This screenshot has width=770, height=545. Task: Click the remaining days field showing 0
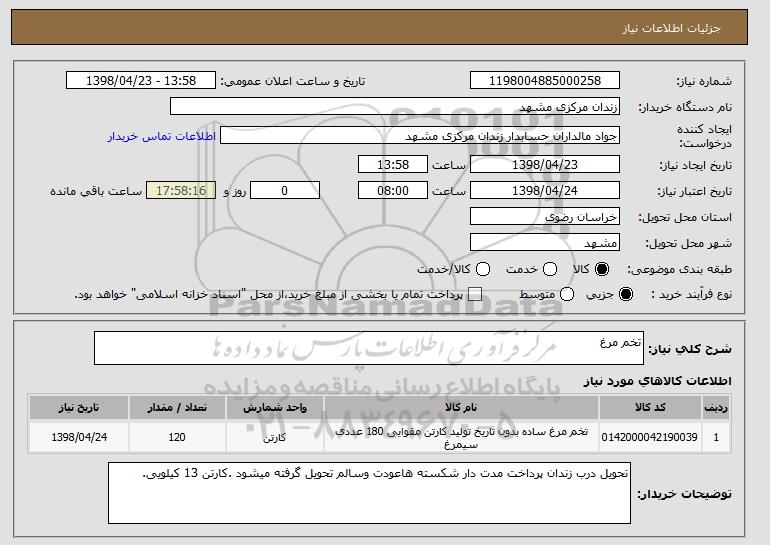pos(285,191)
